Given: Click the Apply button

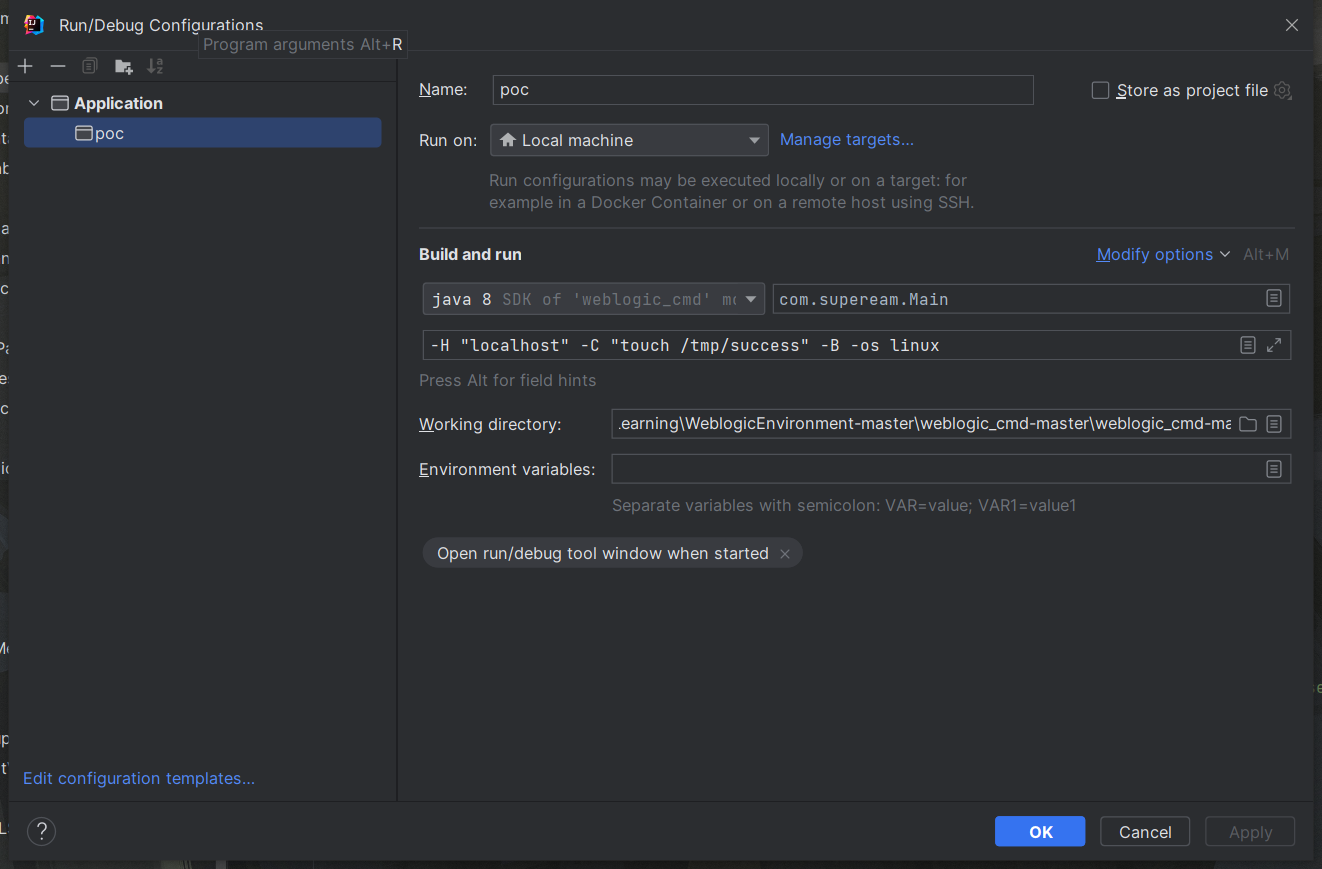Looking at the screenshot, I should click(1250, 832).
